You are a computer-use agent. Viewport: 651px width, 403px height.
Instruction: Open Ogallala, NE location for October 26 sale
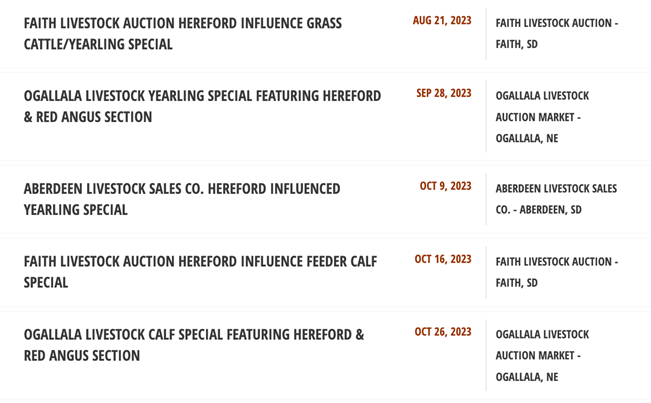tap(542, 355)
